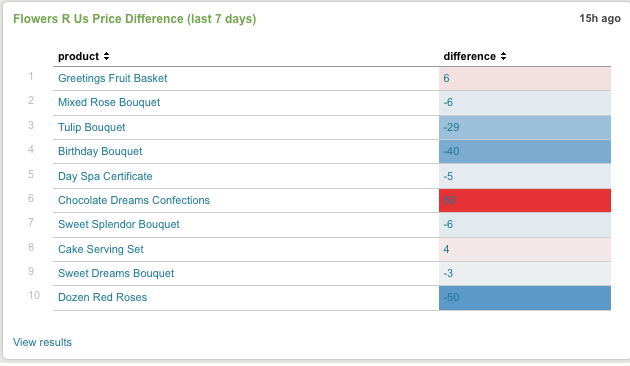Open Tulip Bouquet entry

point(92,127)
